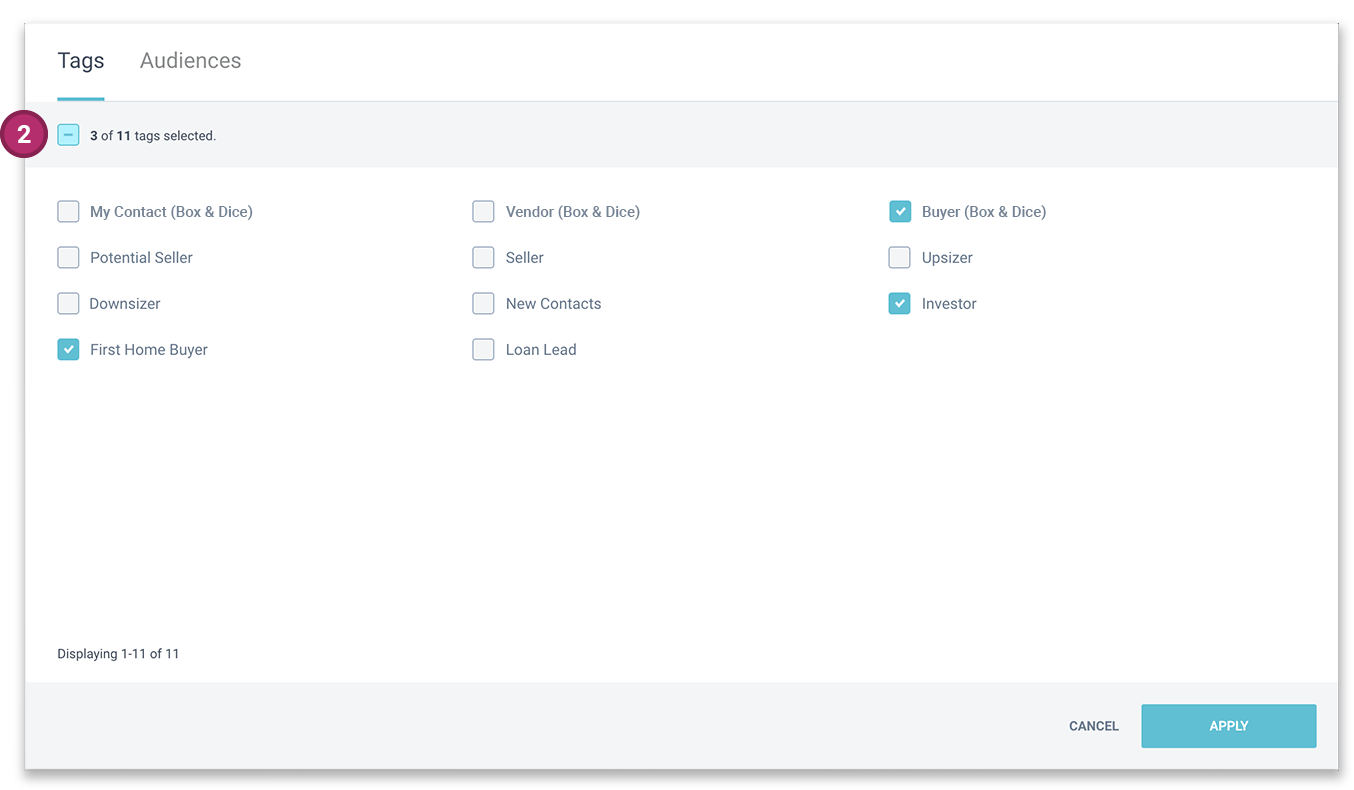
Task: Select the Downsizer tag
Action: 68,303
